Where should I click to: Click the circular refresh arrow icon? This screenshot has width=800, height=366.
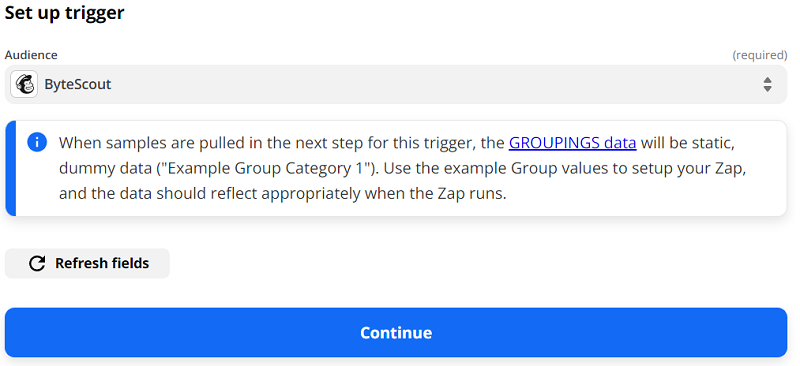coord(37,263)
